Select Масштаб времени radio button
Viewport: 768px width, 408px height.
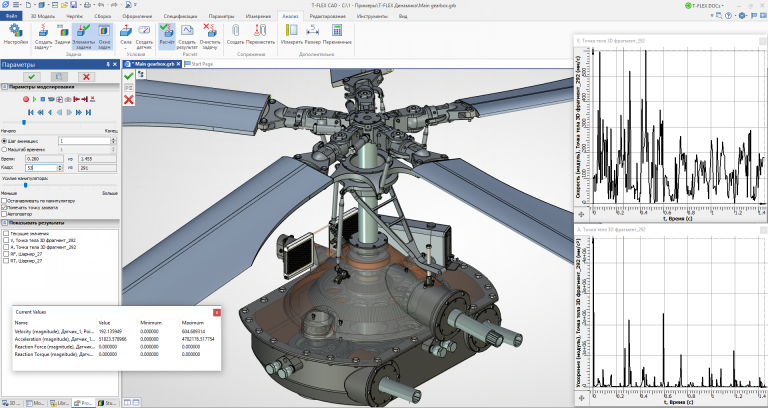pyautogui.click(x=5, y=149)
